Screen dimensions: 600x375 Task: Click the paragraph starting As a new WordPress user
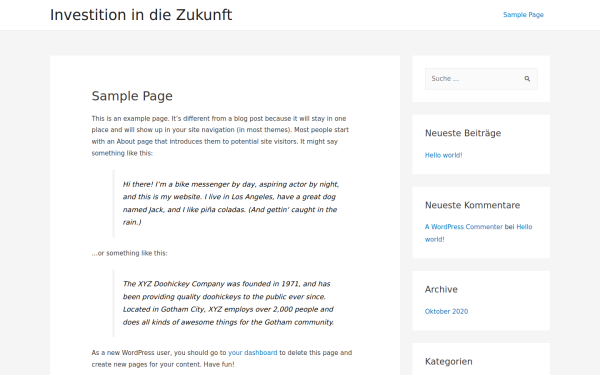click(x=222, y=359)
